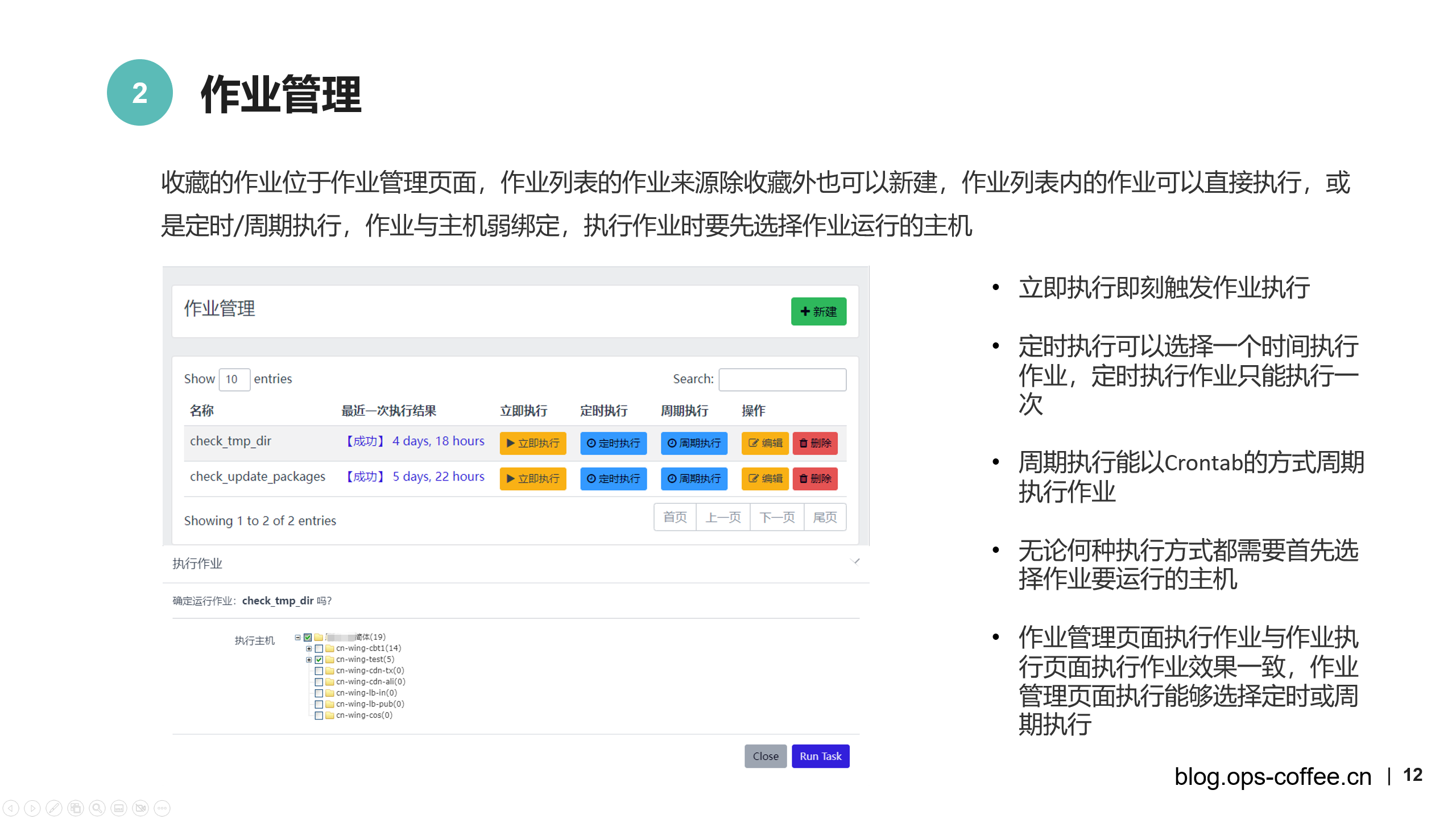Image resolution: width=1456 pixels, height=819 pixels.
Task: Click the green 新建 button
Action: pos(818,311)
